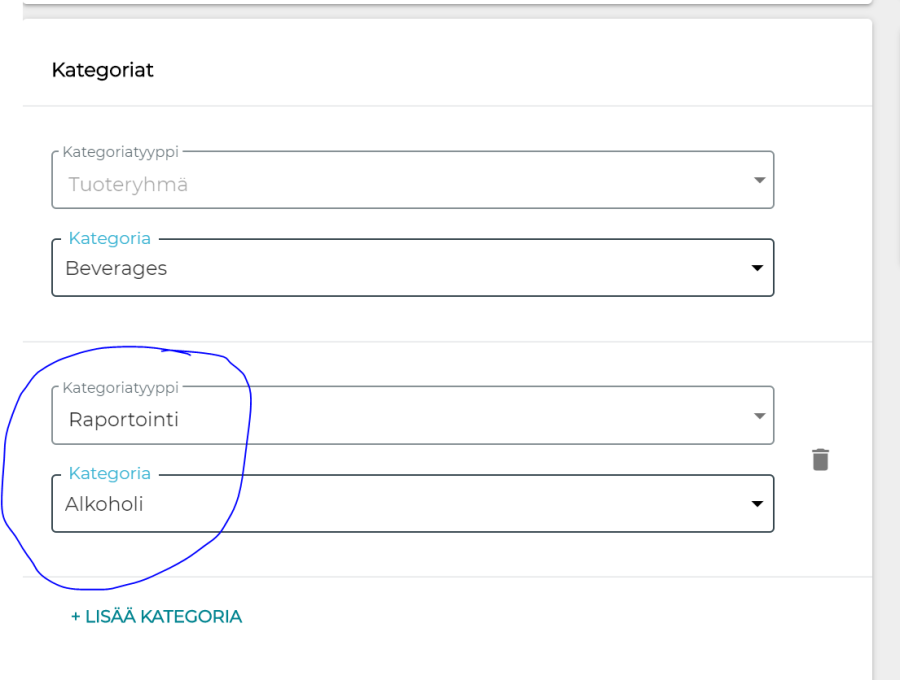Delete the Raportointi category row with trash icon

(820, 460)
